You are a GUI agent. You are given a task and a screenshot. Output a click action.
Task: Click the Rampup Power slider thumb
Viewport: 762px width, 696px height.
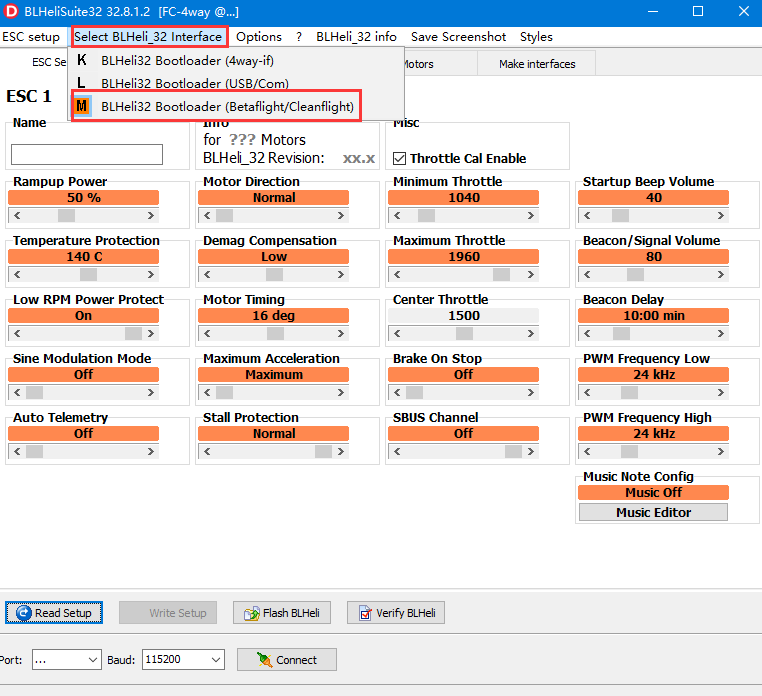(x=67, y=215)
